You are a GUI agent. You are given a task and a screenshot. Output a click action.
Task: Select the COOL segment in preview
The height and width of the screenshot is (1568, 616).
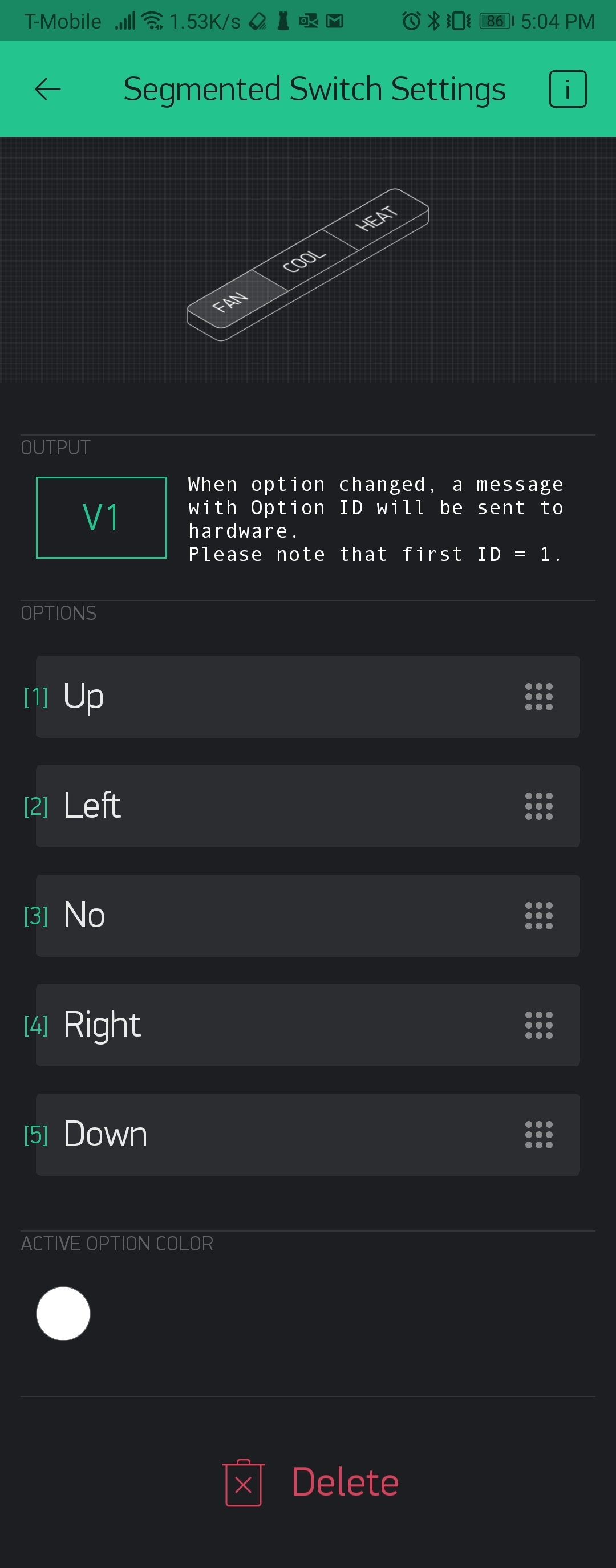coord(304,261)
